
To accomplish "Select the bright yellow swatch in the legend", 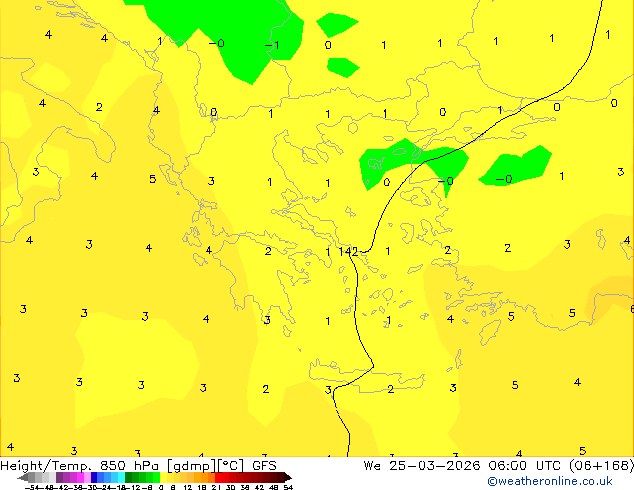I will pos(163,477).
